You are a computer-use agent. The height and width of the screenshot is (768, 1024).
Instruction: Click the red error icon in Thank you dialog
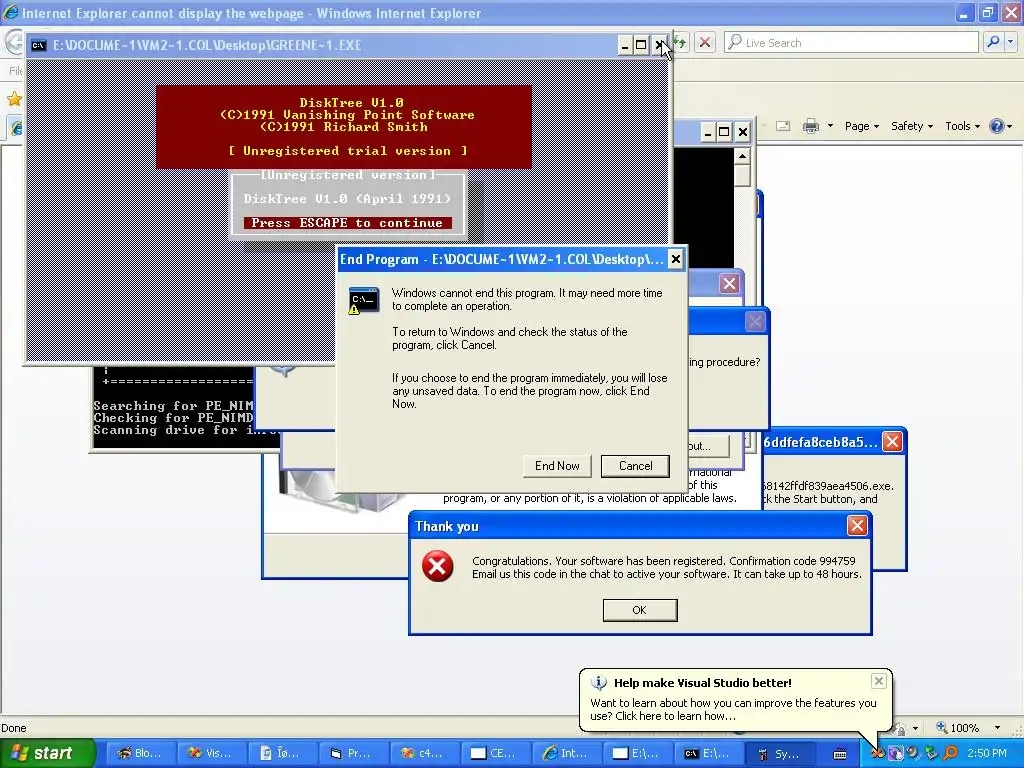coord(438,566)
